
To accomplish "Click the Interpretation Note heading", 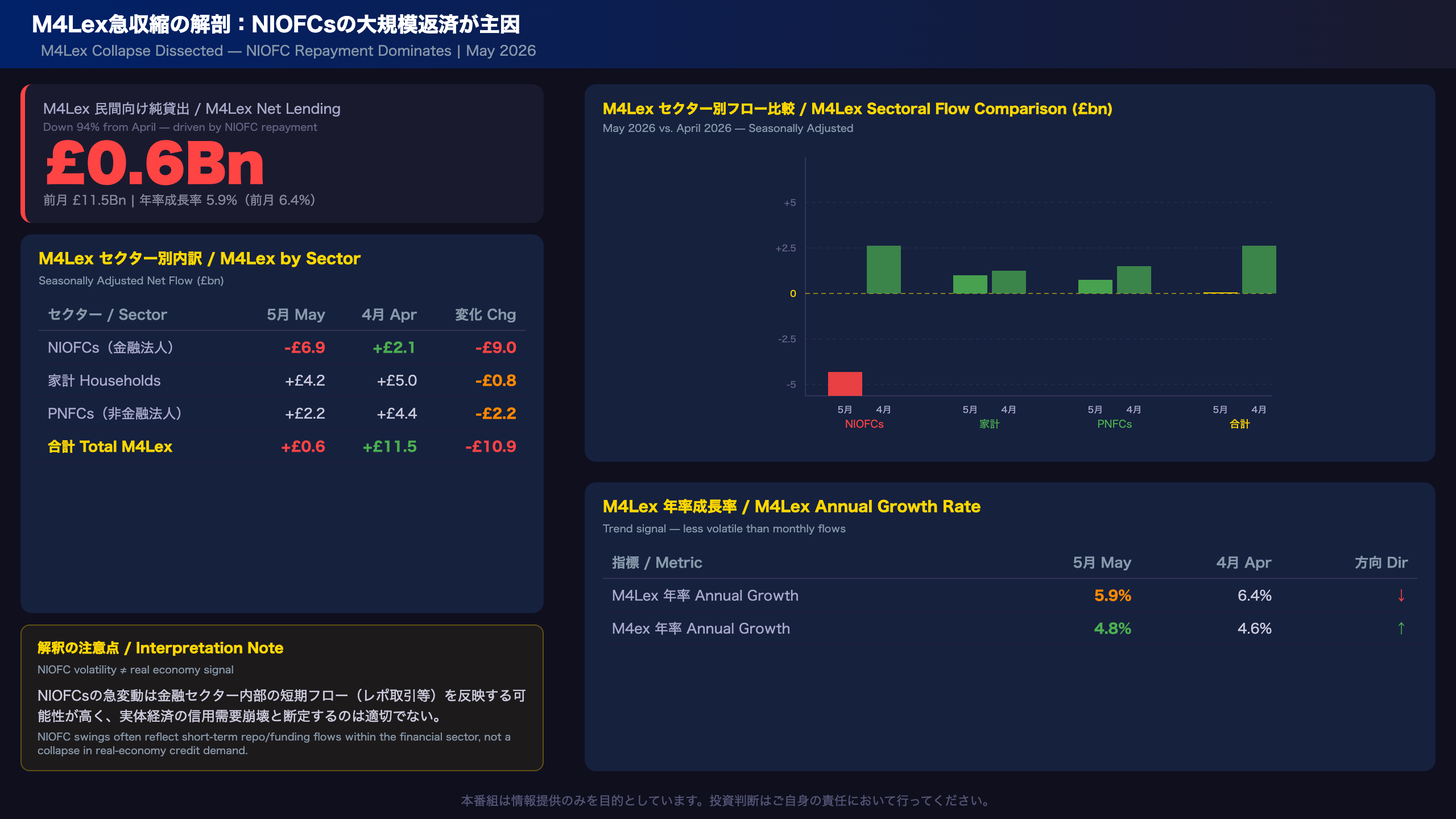I will pyautogui.click(x=160, y=648).
